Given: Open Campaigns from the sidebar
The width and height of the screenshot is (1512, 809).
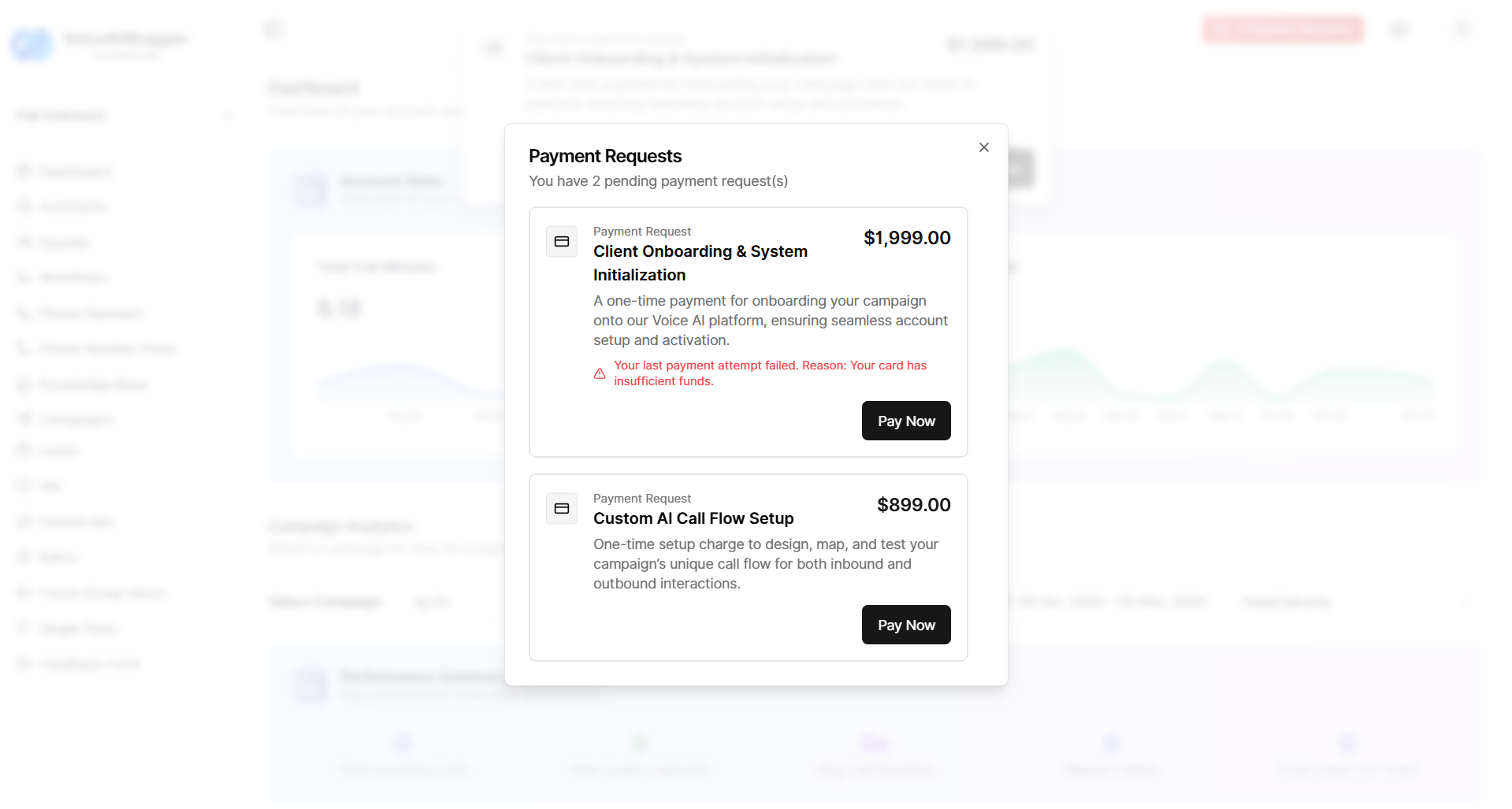Looking at the screenshot, I should pos(76,419).
